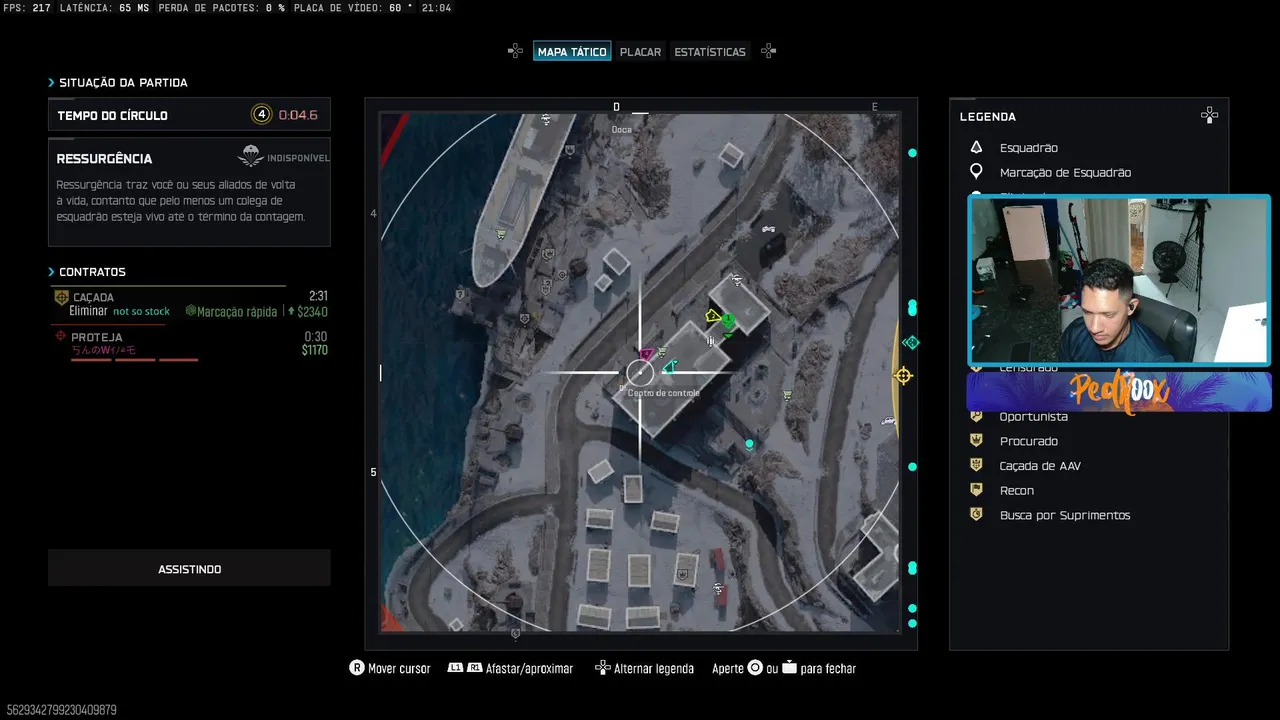
Task: Click the circle number 4 badge
Action: 261,115
